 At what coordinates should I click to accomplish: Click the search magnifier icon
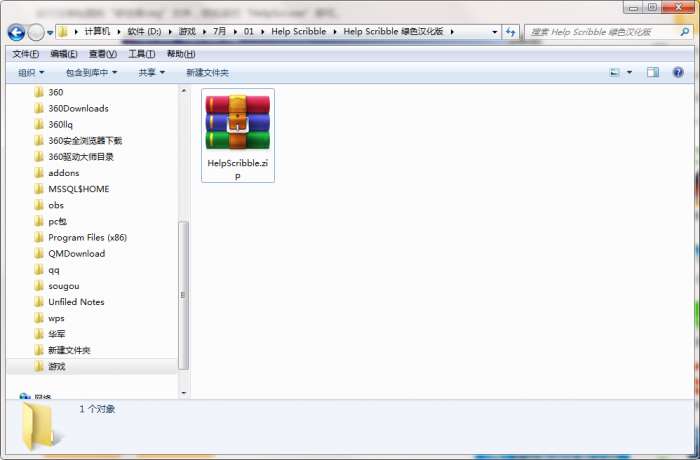coord(684,32)
